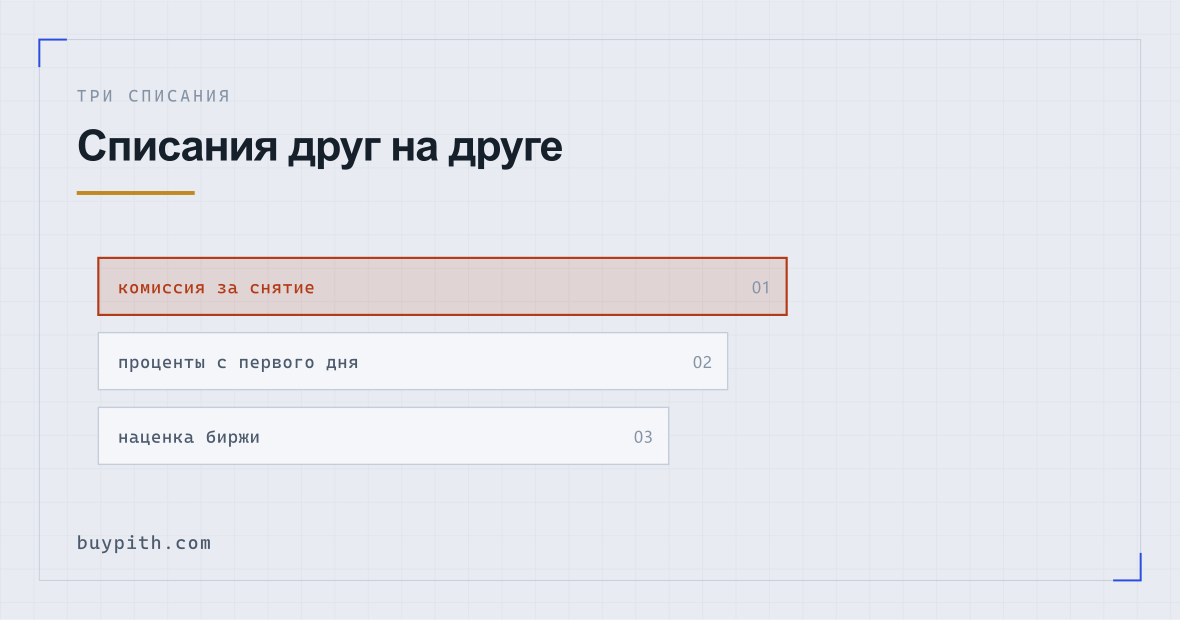Image resolution: width=1180 pixels, height=620 pixels.
Task: Click the heading 'Списания друг на друге'
Action: click(319, 147)
